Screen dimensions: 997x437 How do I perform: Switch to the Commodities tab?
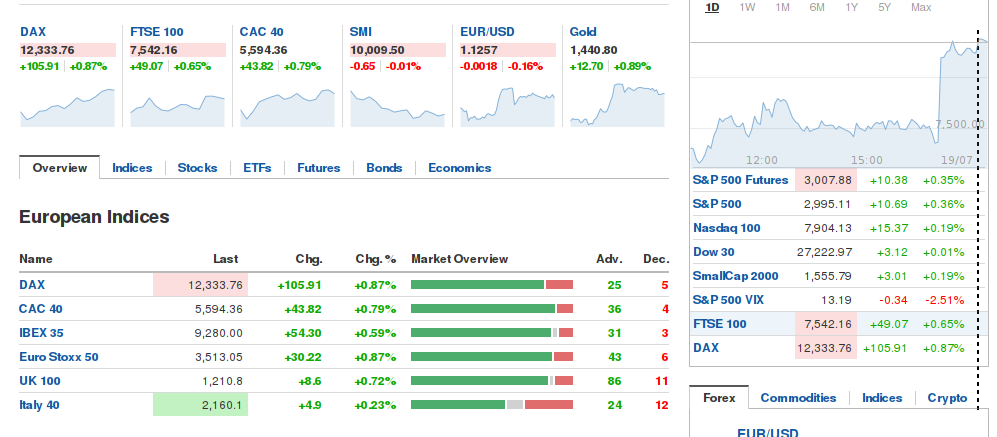click(799, 398)
